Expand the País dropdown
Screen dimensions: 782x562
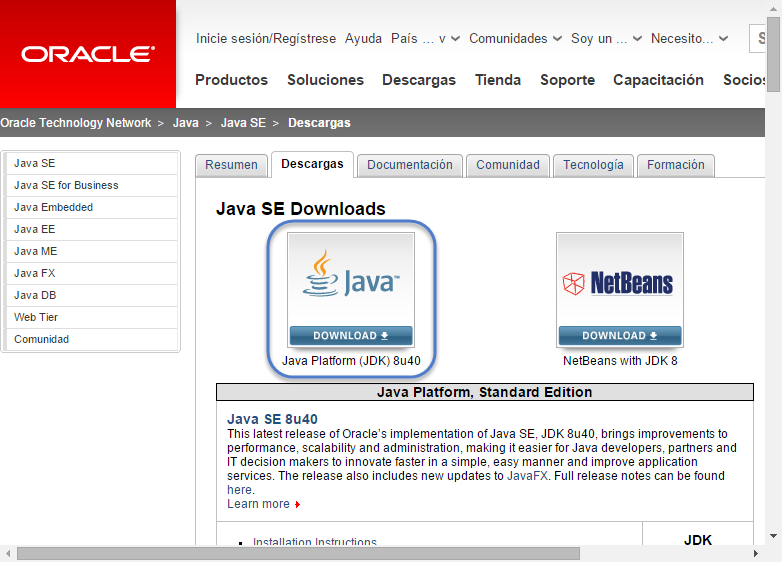[425, 38]
